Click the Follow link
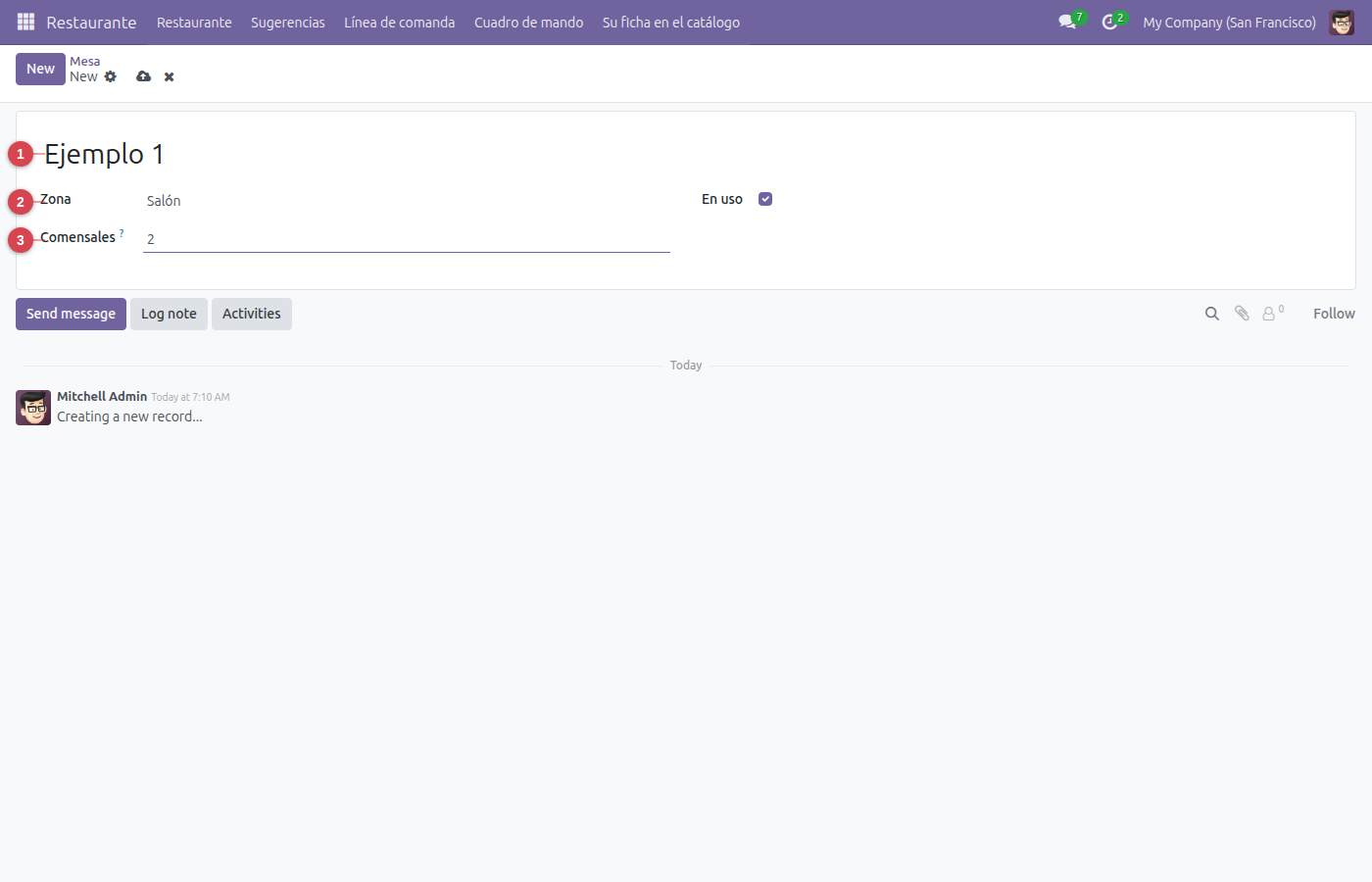 [1334, 314]
